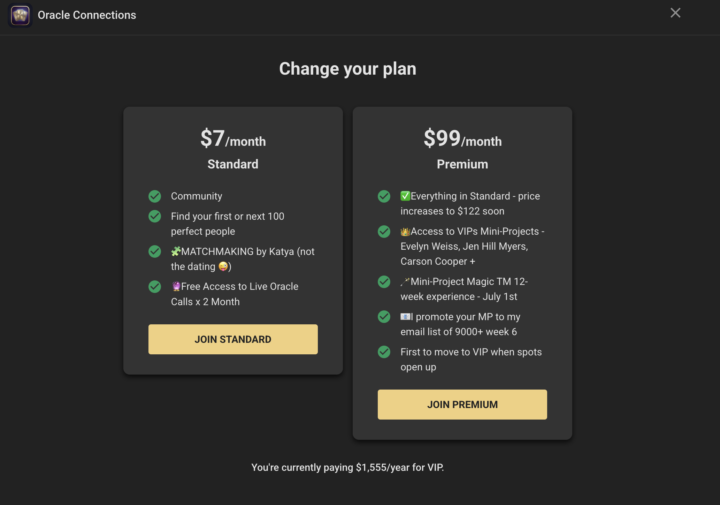Click checkmark beside Free Access to Live Oracle
The height and width of the screenshot is (505, 720).
coord(155,286)
